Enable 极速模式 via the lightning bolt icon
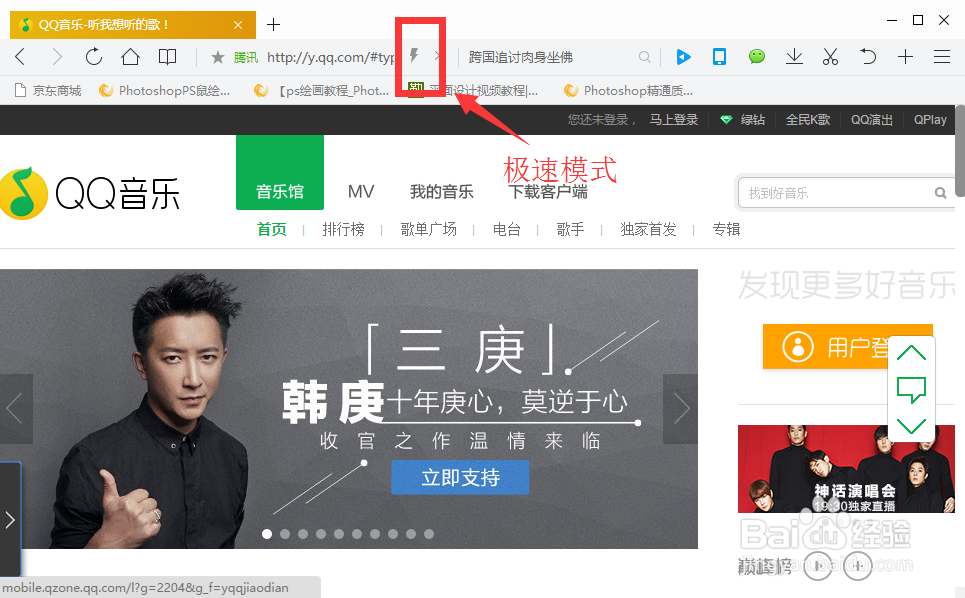 tap(413, 56)
